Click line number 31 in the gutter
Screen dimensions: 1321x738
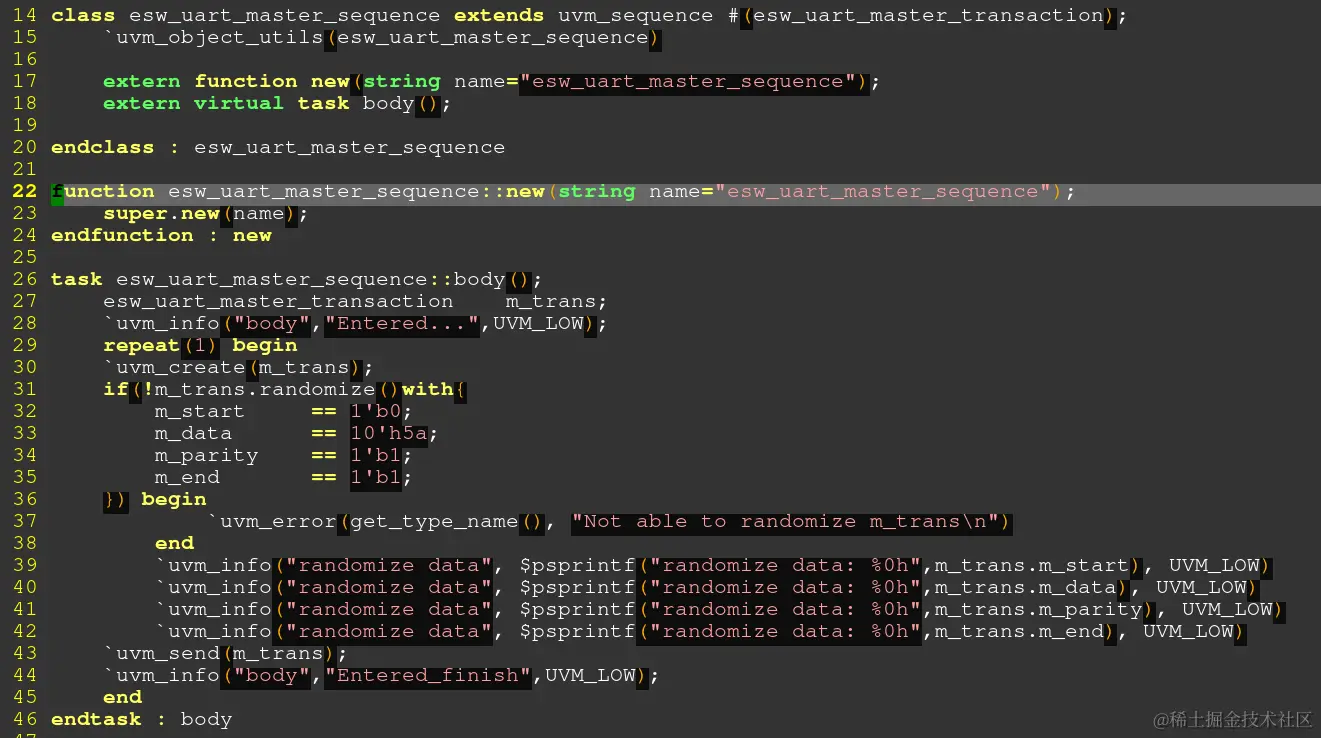25,390
